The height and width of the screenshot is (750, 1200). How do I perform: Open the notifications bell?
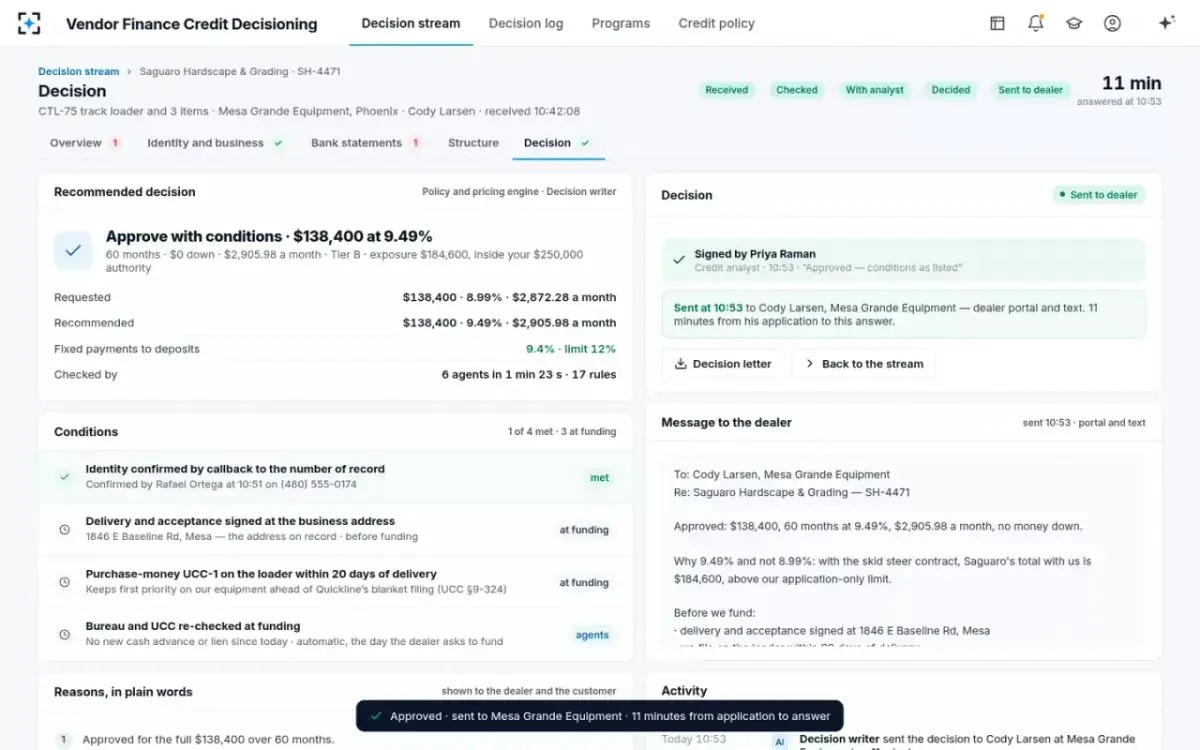pyautogui.click(x=1036, y=23)
